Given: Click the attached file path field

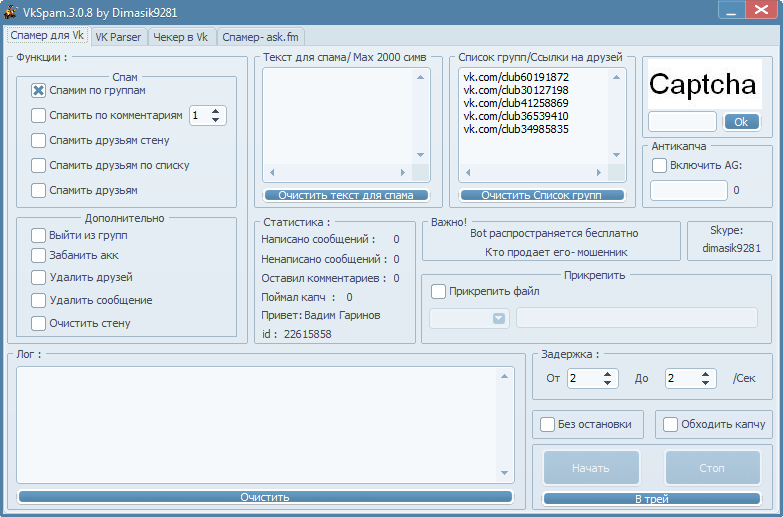Looking at the screenshot, I should click(637, 318).
